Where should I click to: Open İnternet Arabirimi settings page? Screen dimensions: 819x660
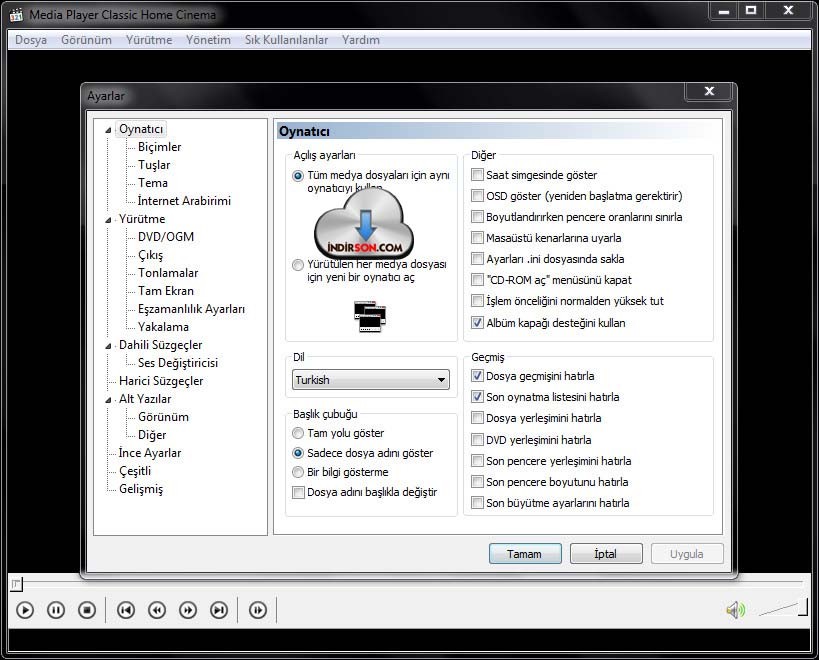click(184, 201)
